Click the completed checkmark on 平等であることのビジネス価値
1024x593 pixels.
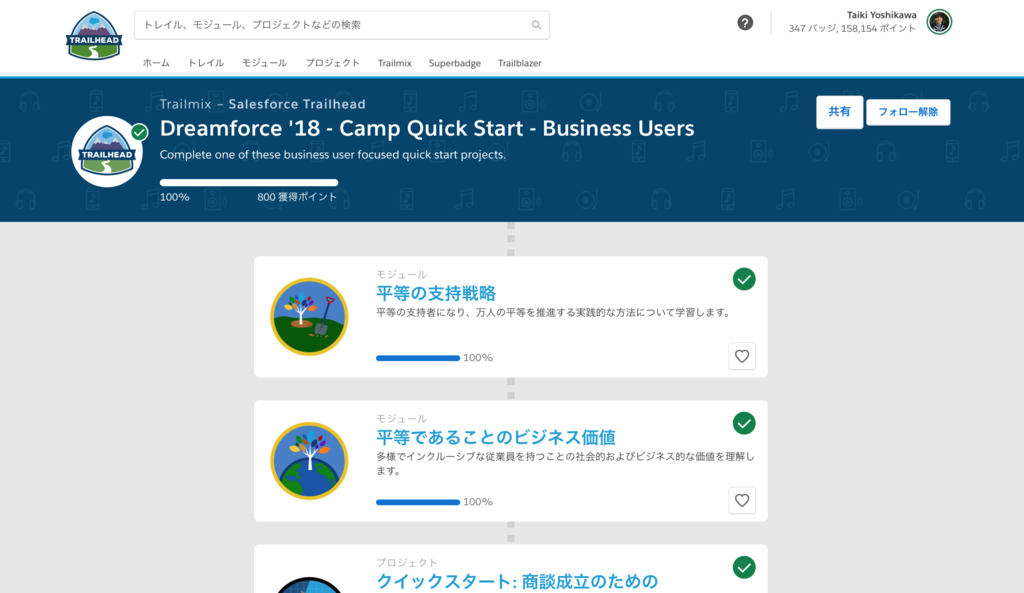coord(744,423)
